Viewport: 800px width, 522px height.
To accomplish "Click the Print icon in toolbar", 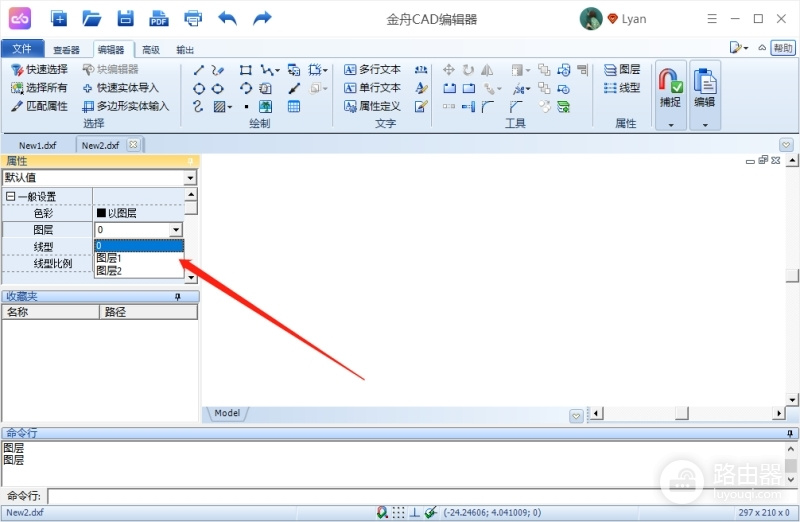I will click(x=193, y=19).
